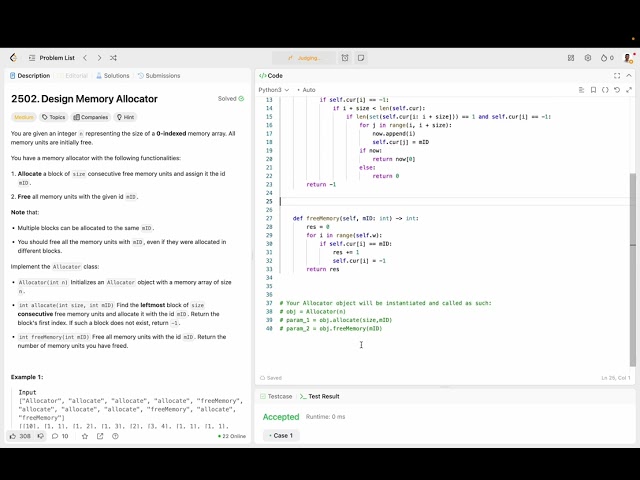
Task: Click the Accepted result text
Action: pos(281,417)
